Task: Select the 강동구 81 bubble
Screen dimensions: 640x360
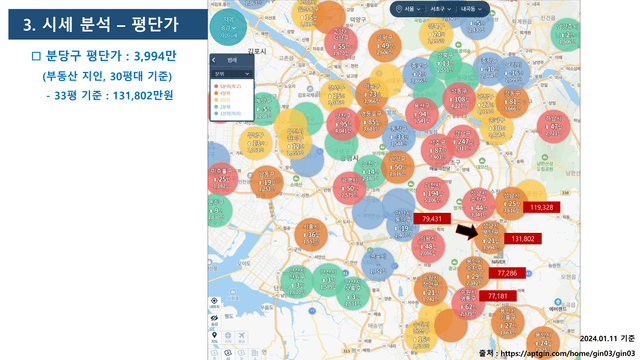Action: coord(512,102)
